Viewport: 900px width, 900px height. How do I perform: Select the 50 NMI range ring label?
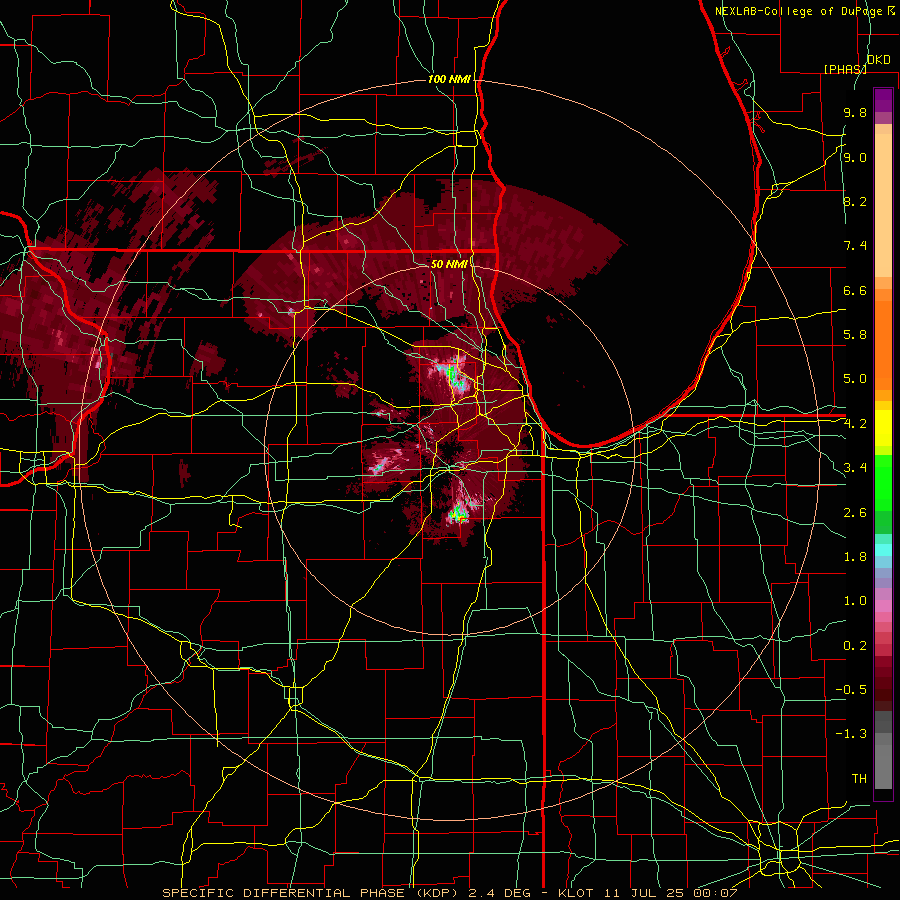449,264
